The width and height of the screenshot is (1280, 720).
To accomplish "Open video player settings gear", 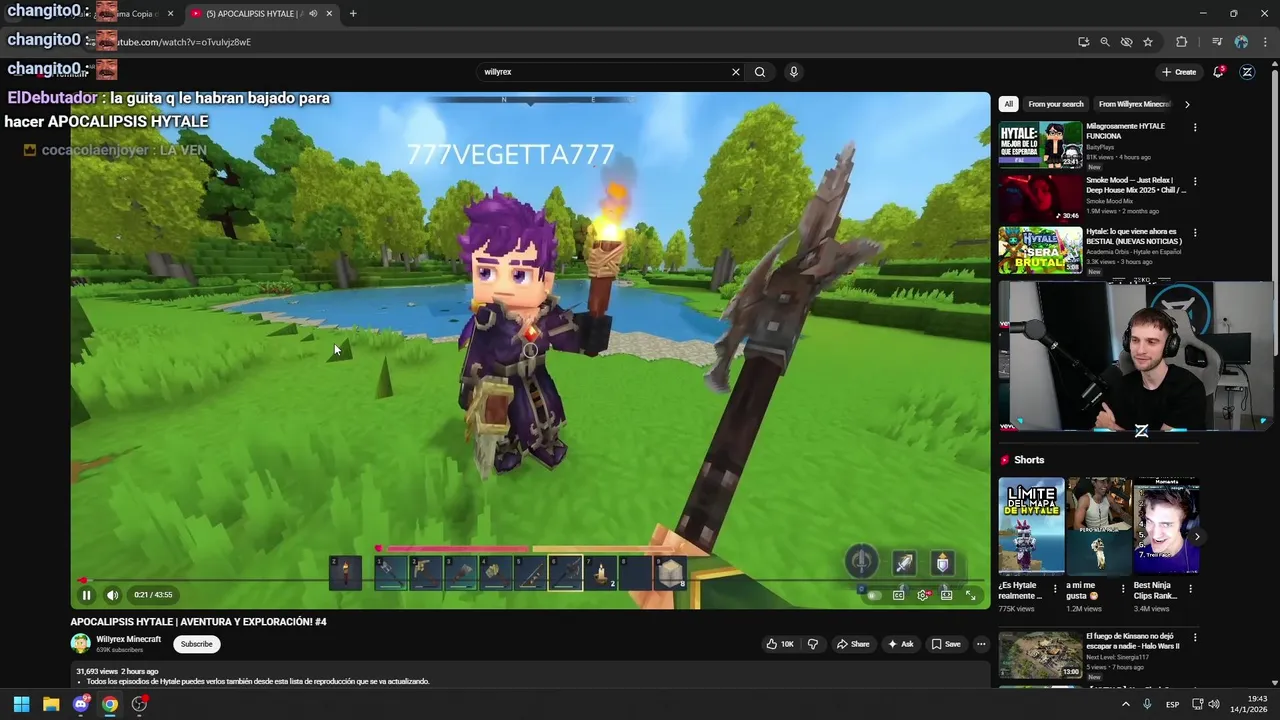I will [922, 595].
